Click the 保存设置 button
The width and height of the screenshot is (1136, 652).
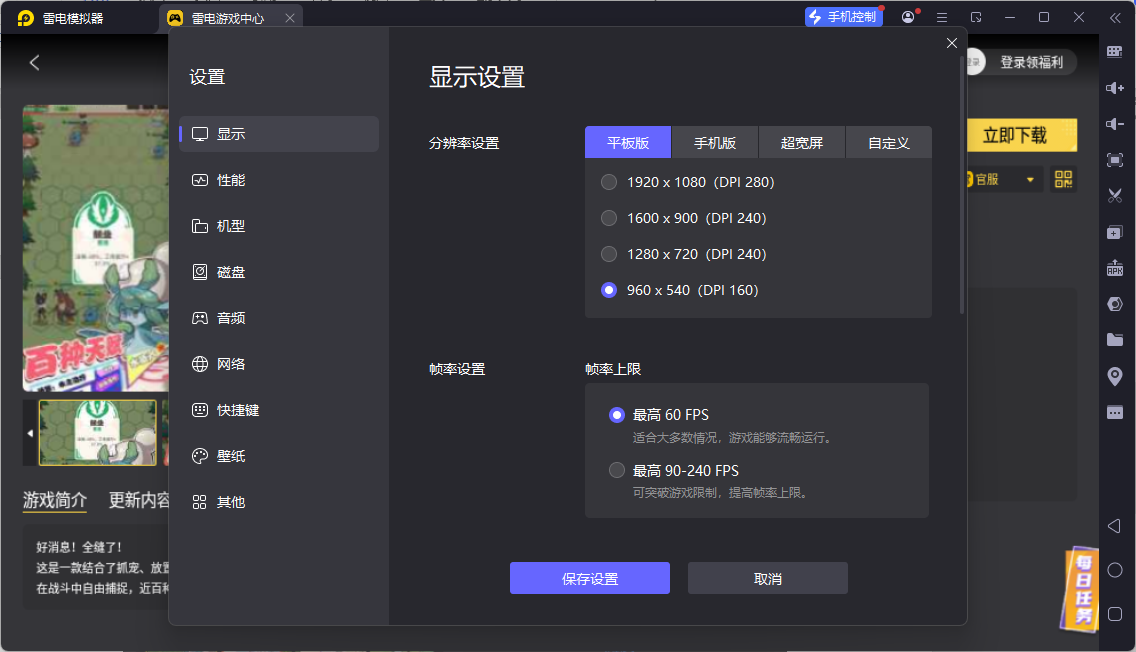589,578
